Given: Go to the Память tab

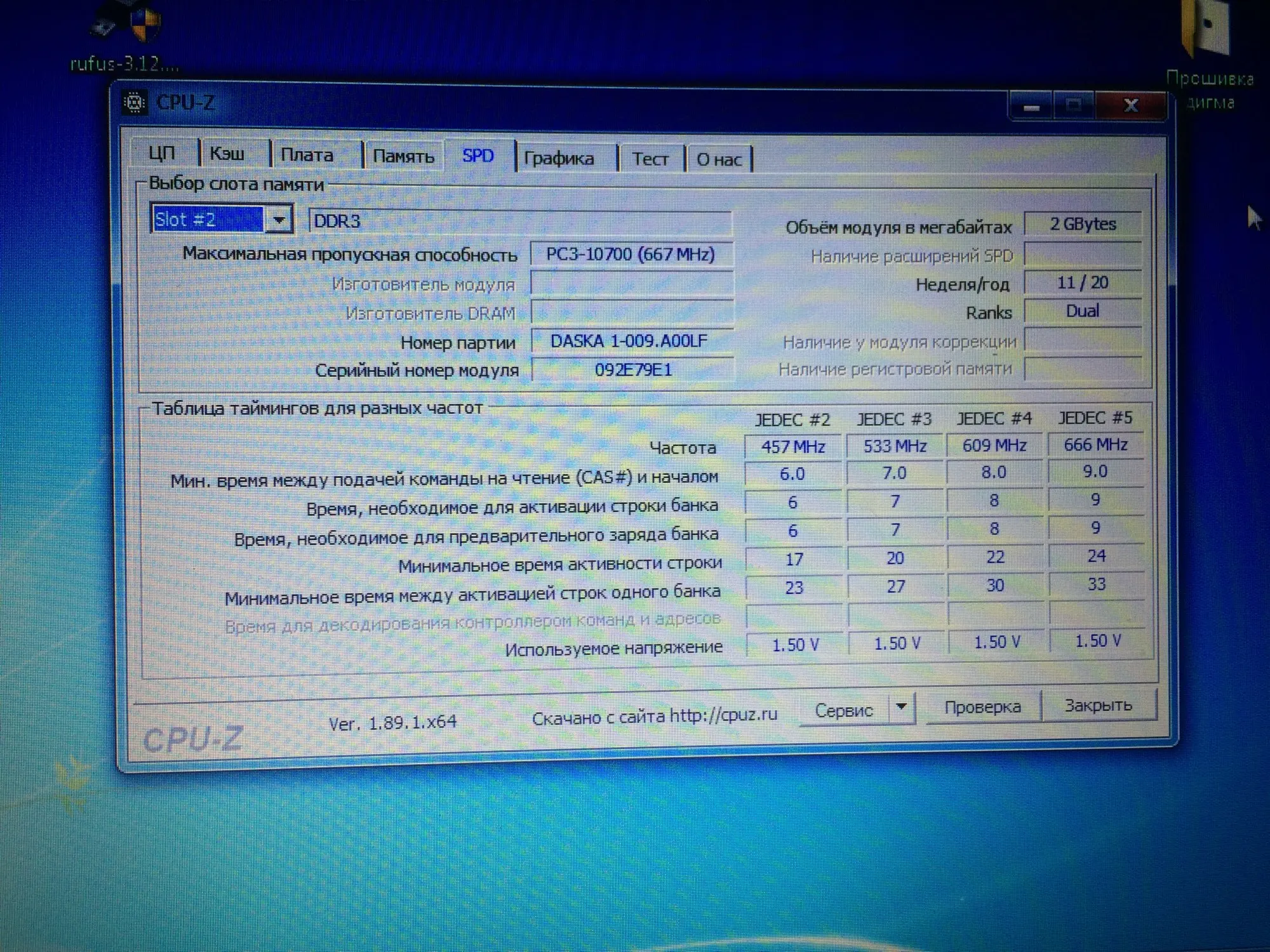Looking at the screenshot, I should tap(403, 156).
